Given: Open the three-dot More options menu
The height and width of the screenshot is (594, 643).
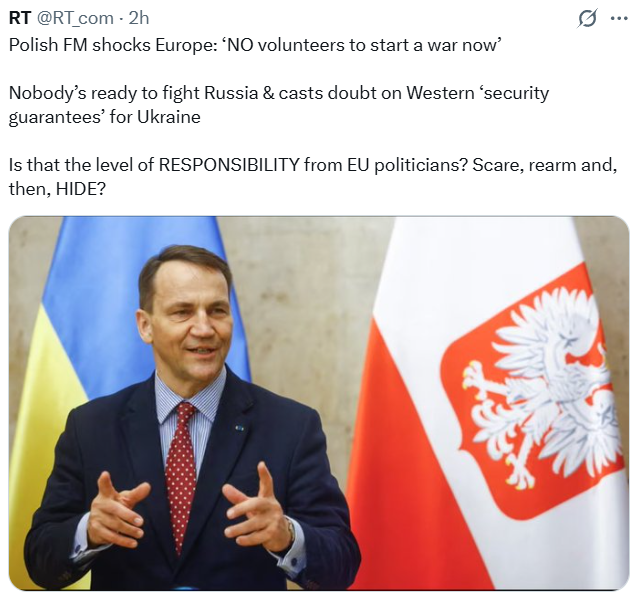Looking at the screenshot, I should pyautogui.click(x=619, y=18).
